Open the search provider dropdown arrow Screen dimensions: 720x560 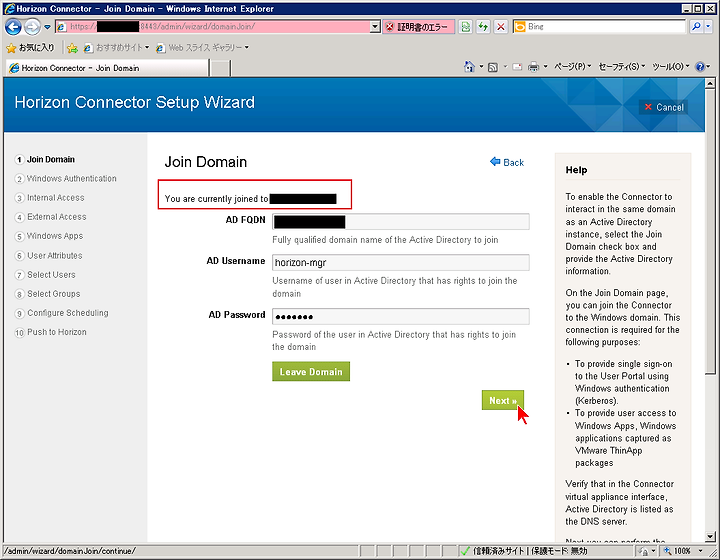pyautogui.click(x=708, y=27)
